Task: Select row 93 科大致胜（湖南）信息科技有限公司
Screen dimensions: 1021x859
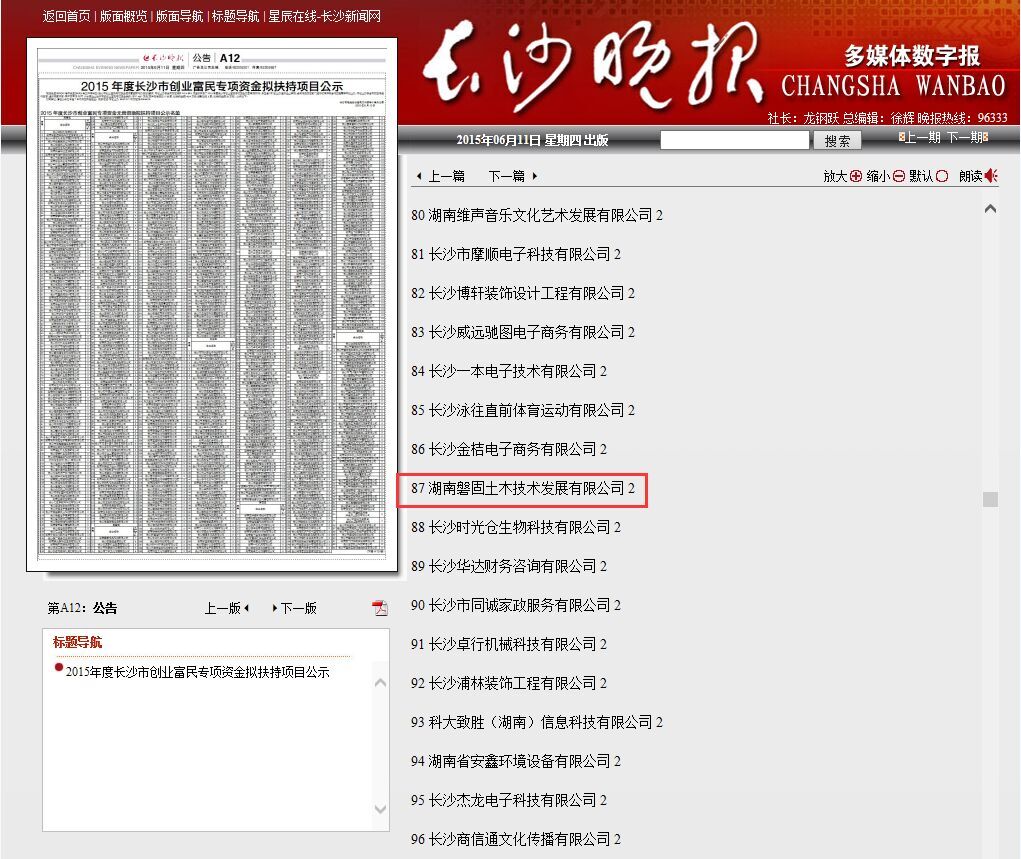Action: [x=537, y=722]
